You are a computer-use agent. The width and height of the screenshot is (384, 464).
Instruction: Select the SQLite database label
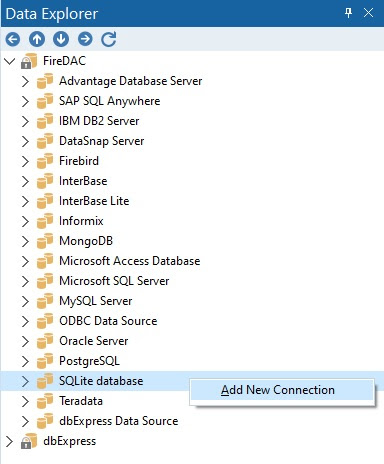point(101,381)
